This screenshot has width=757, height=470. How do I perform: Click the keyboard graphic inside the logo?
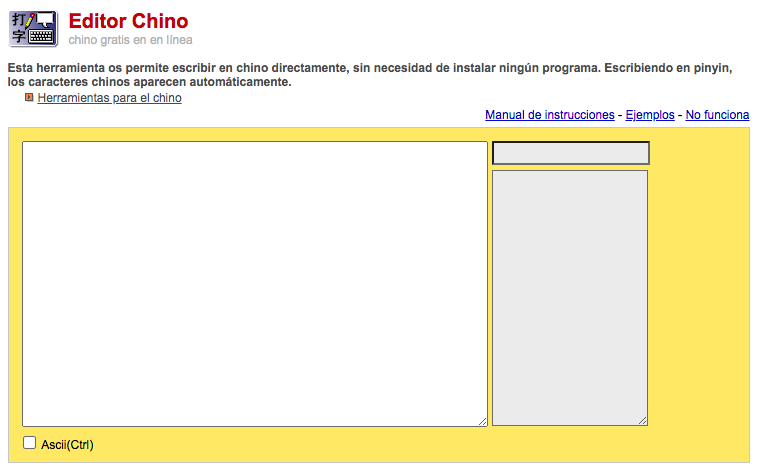41,36
